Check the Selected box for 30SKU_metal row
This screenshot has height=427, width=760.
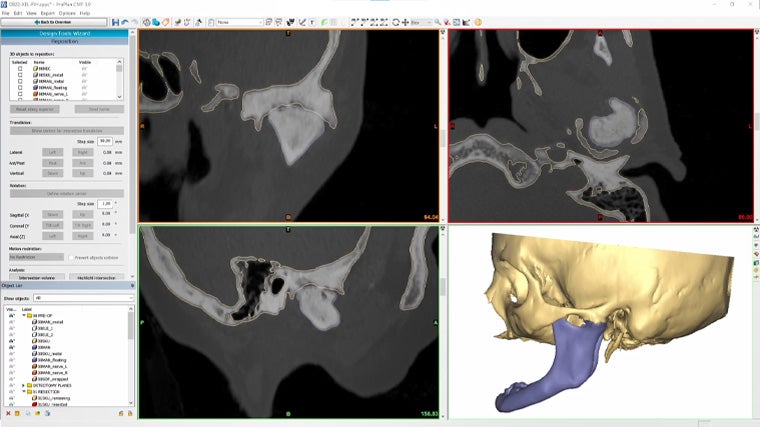coord(20,75)
